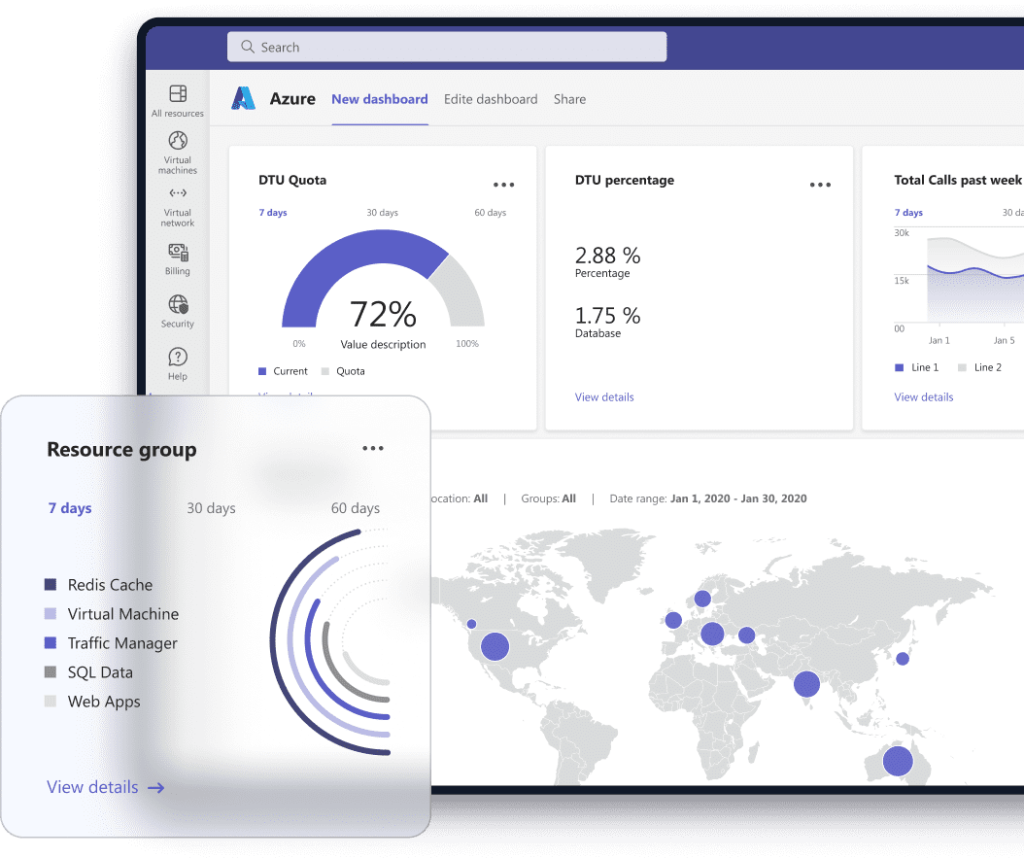Switch to the Edite dashboard tab
This screenshot has width=1024, height=858.
coord(490,99)
